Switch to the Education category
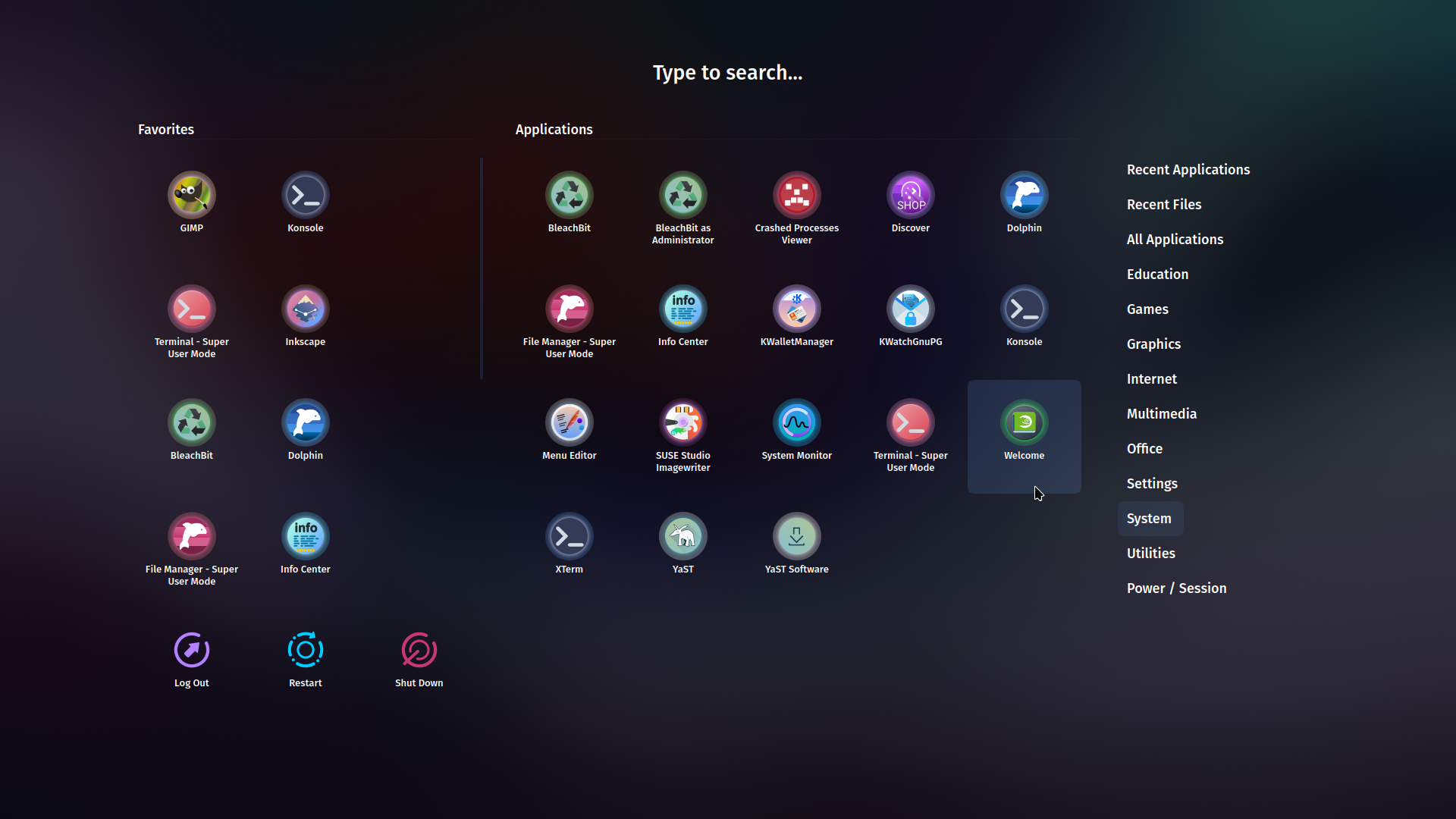Screen dimensions: 1456x819 (1157, 275)
